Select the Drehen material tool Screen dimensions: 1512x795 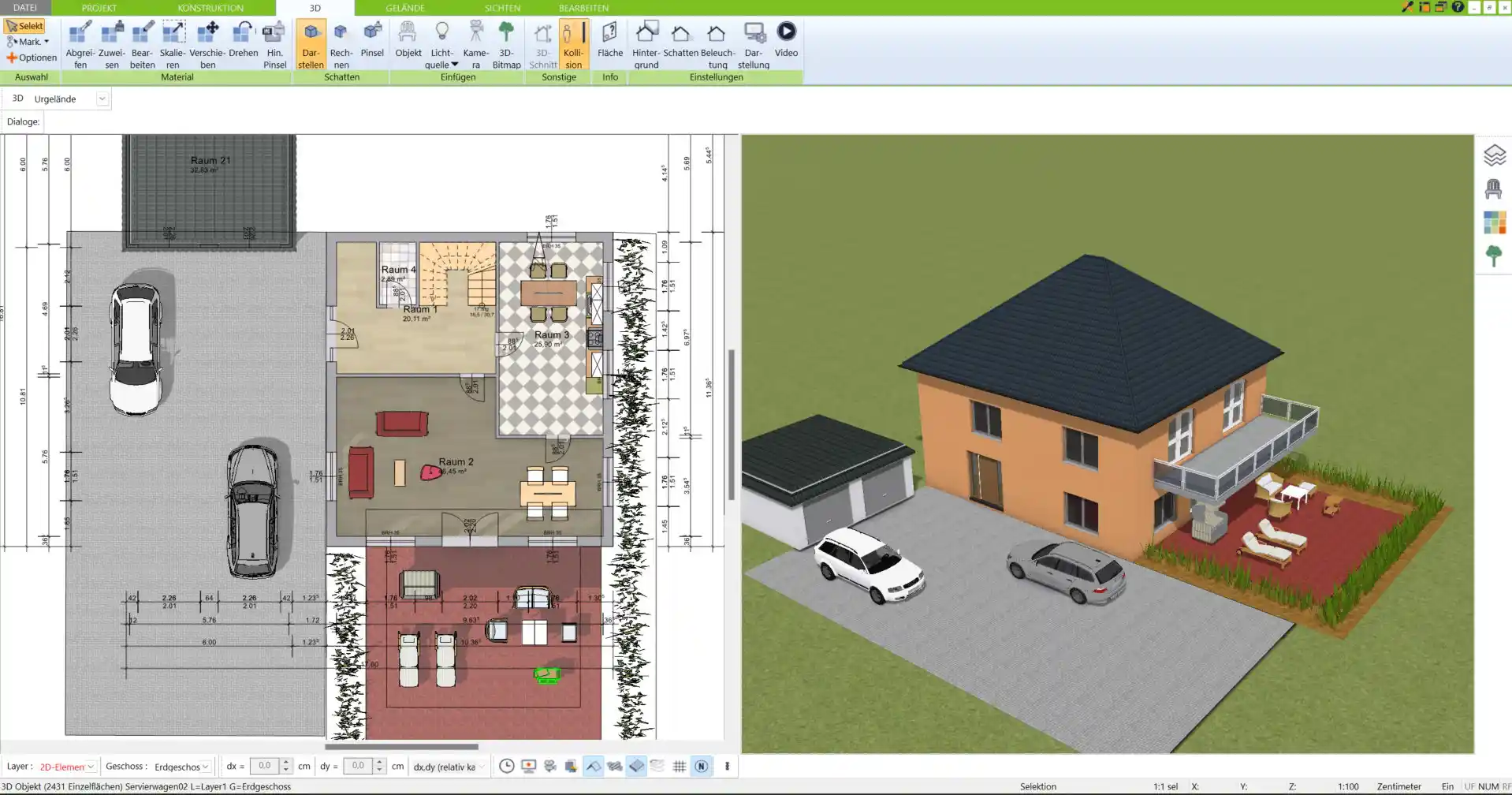click(x=243, y=39)
